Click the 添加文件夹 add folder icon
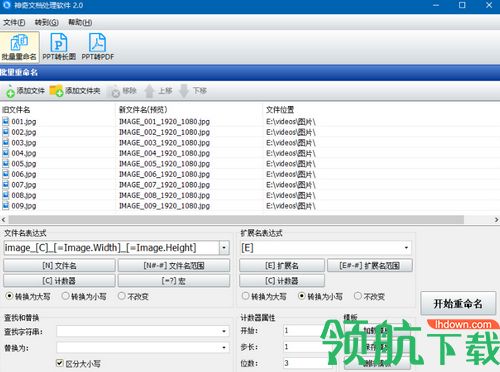 click(x=56, y=91)
